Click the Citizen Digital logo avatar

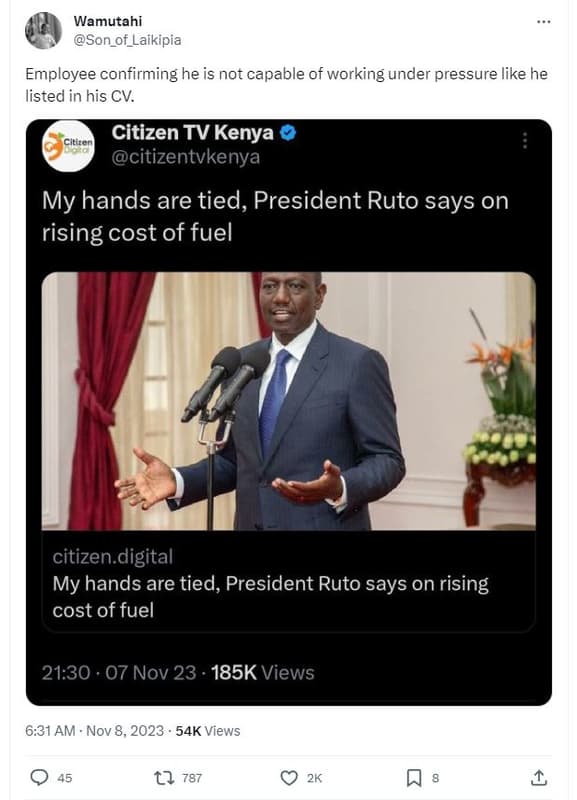click(68, 146)
